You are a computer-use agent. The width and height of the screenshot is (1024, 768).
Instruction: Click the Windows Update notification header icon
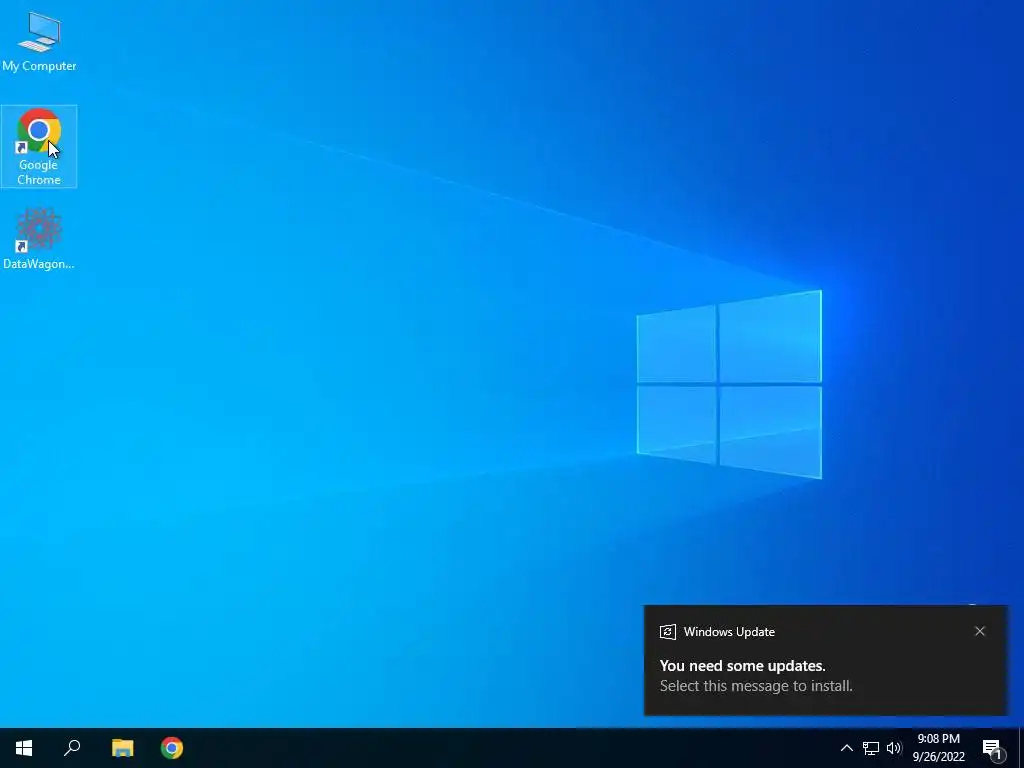[667, 632]
